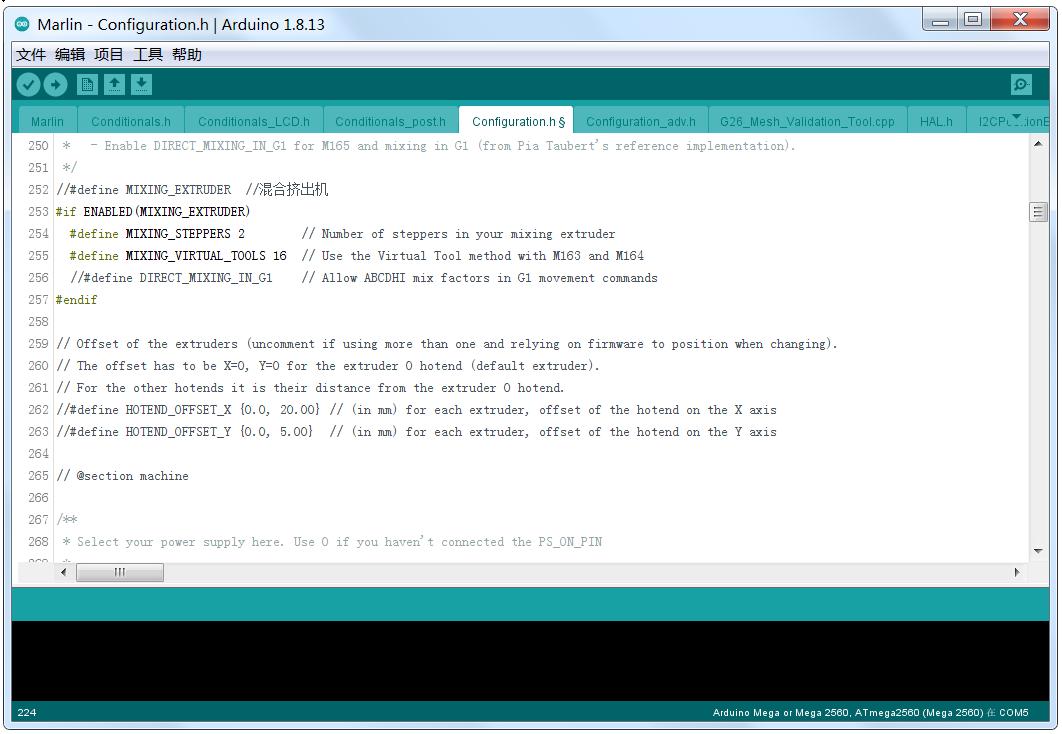Switch to the Conditionals.h tab
This screenshot has width=1062, height=734.
pos(131,122)
